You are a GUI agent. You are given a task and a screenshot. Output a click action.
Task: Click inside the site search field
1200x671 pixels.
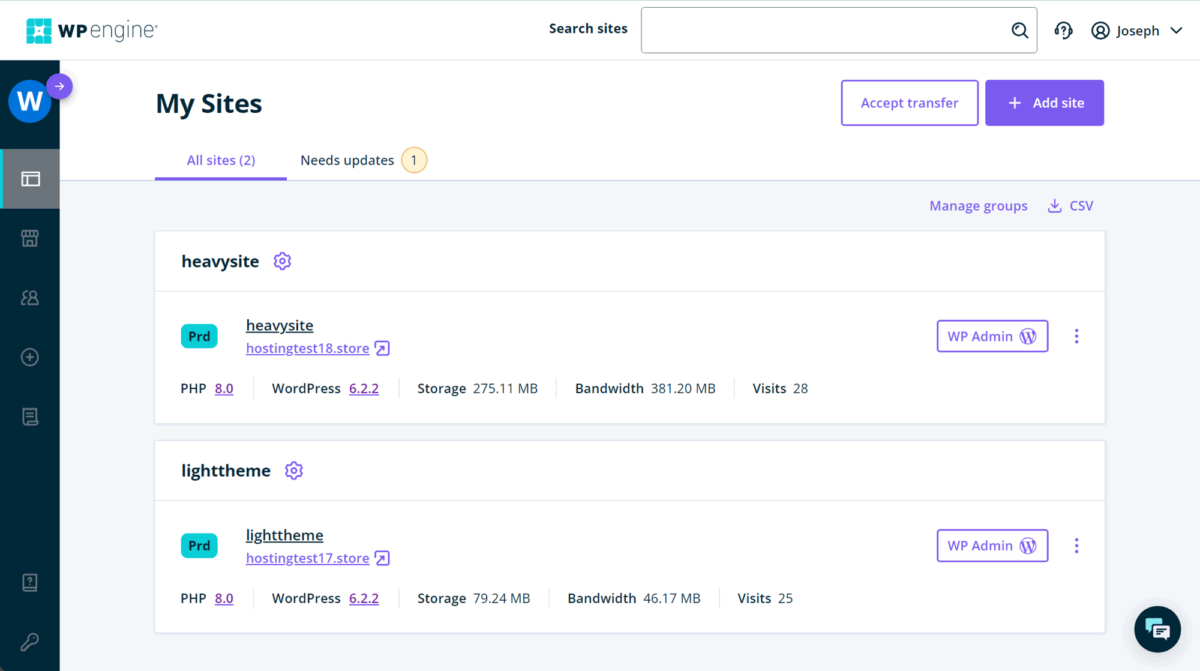(x=838, y=29)
